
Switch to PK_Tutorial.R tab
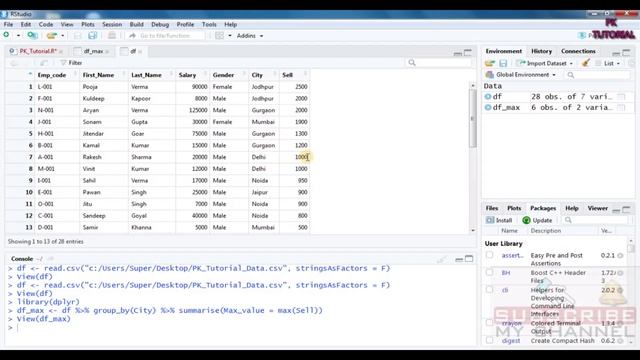(38, 51)
